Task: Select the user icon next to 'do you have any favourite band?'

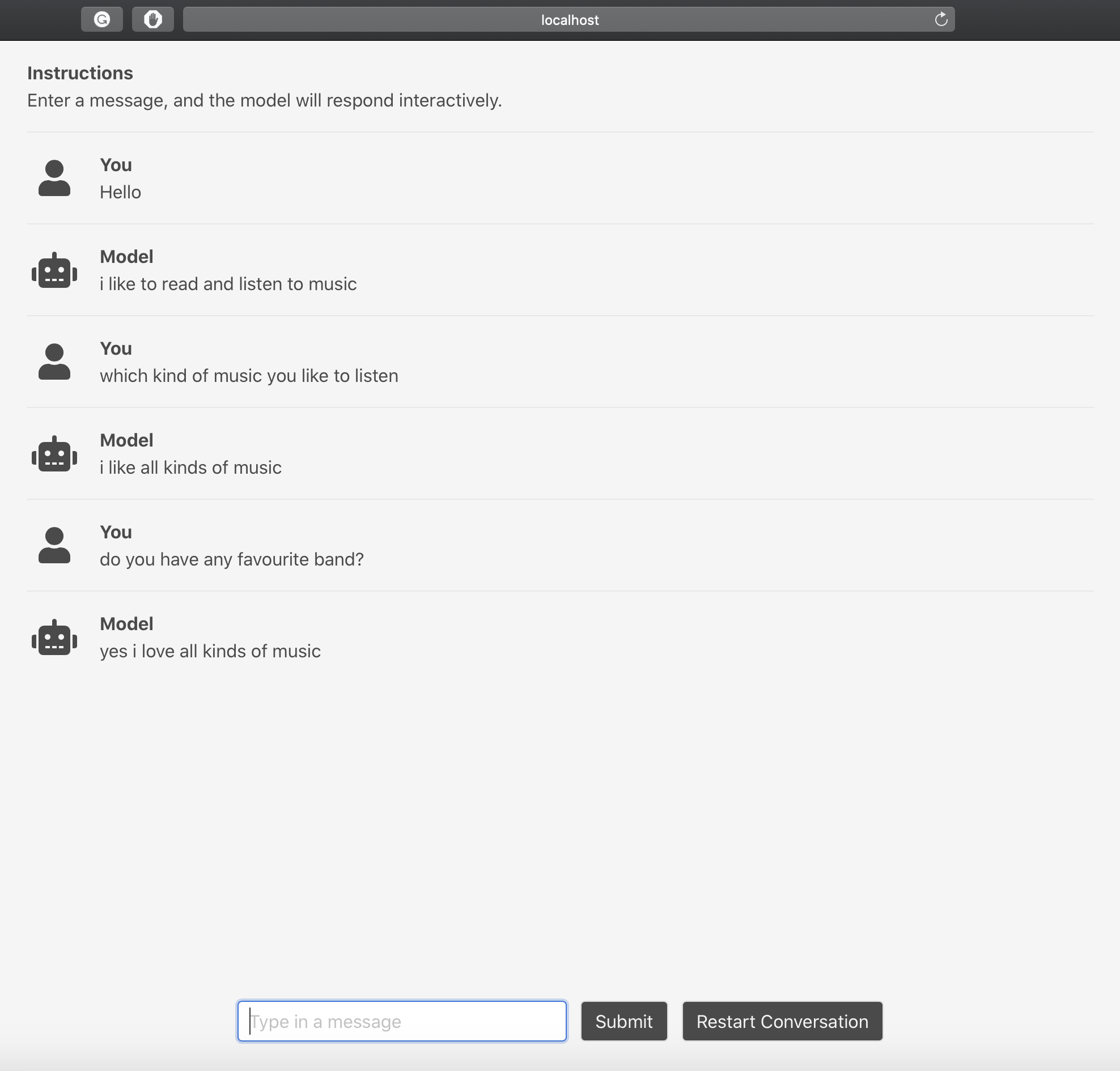Action: point(54,545)
